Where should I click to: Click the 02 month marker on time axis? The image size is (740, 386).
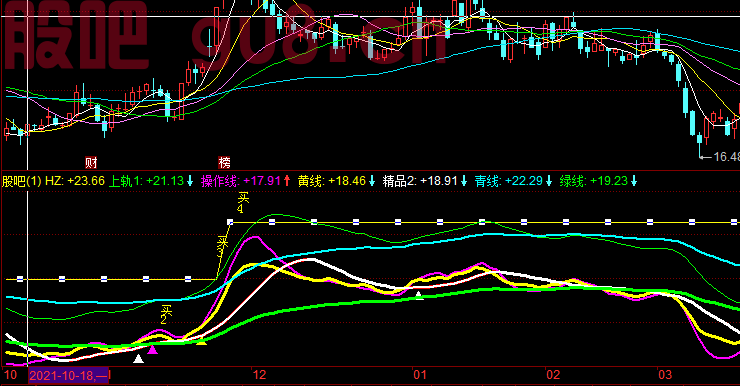click(553, 375)
